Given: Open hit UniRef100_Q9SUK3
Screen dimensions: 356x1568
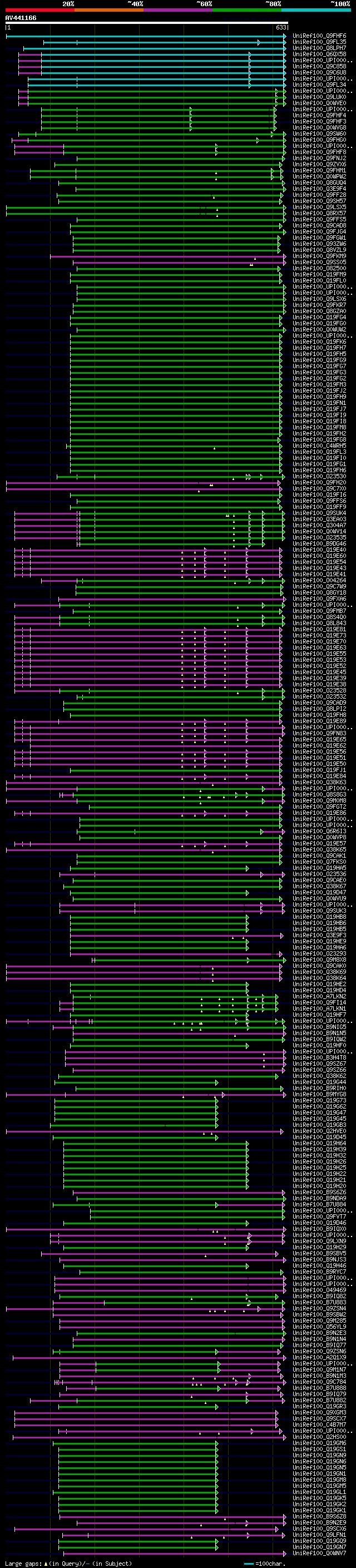Looking at the screenshot, I should (319, 911).
